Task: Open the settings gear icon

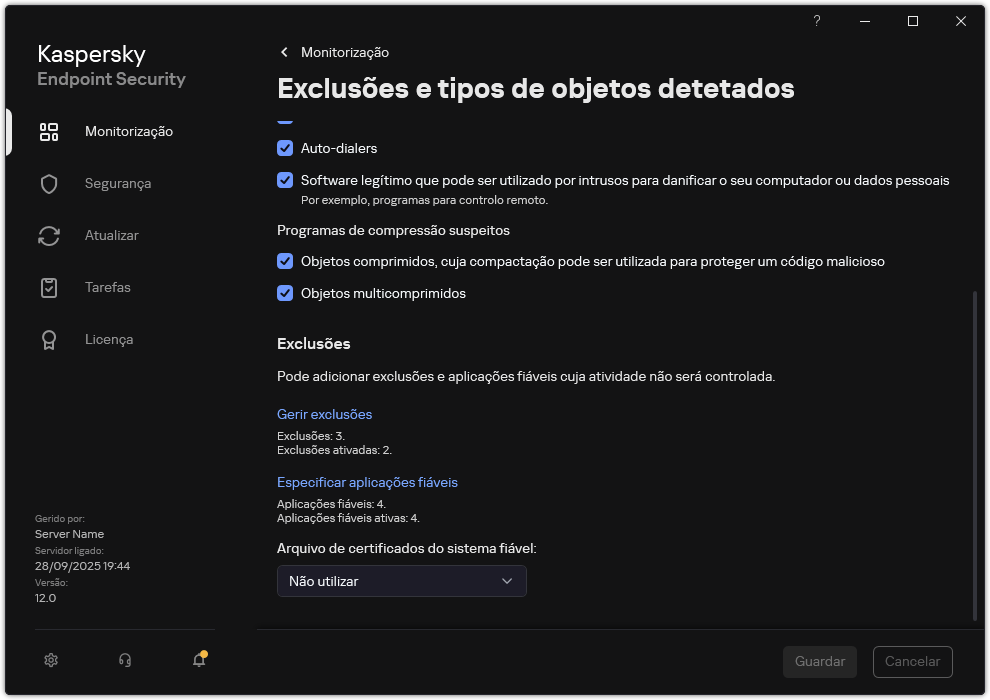Action: click(50, 660)
